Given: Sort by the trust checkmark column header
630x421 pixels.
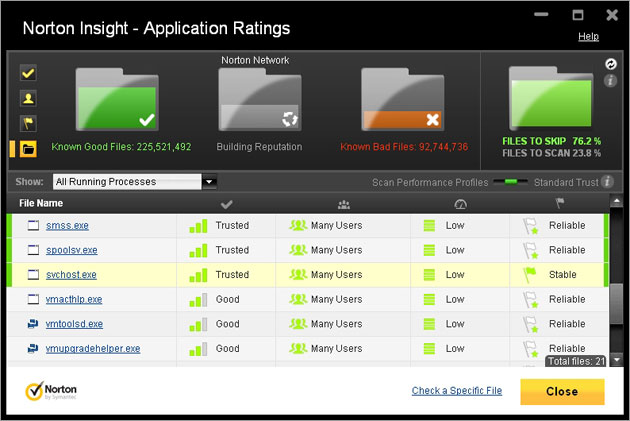Looking at the screenshot, I should tap(227, 204).
